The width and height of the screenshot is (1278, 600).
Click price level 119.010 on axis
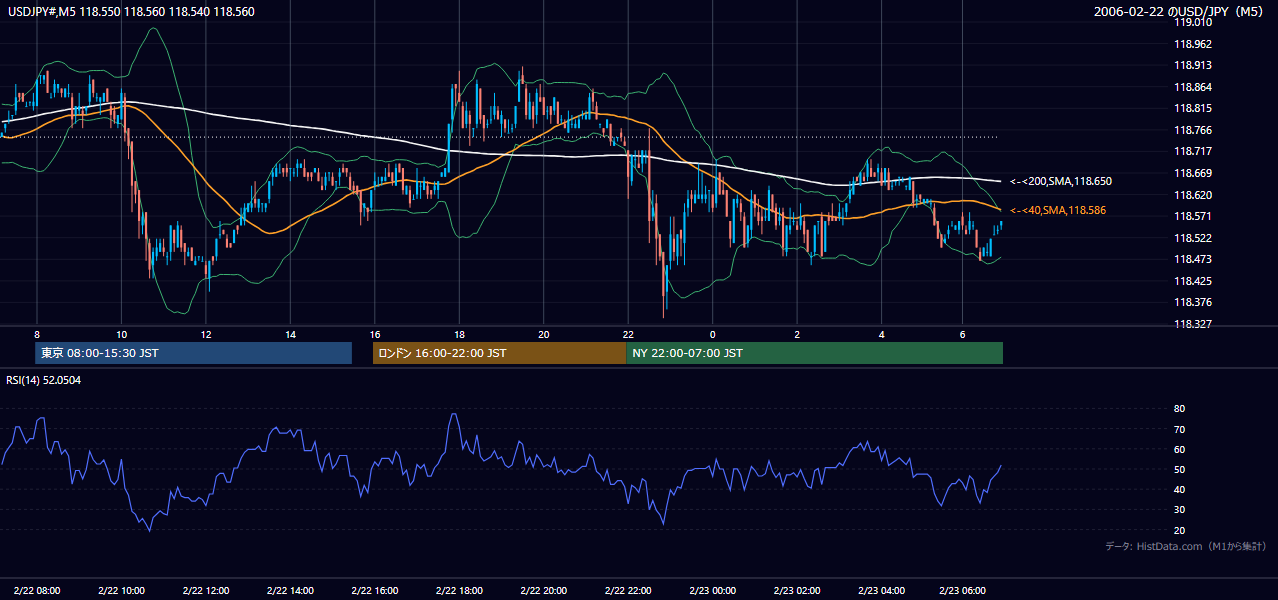(1192, 22)
